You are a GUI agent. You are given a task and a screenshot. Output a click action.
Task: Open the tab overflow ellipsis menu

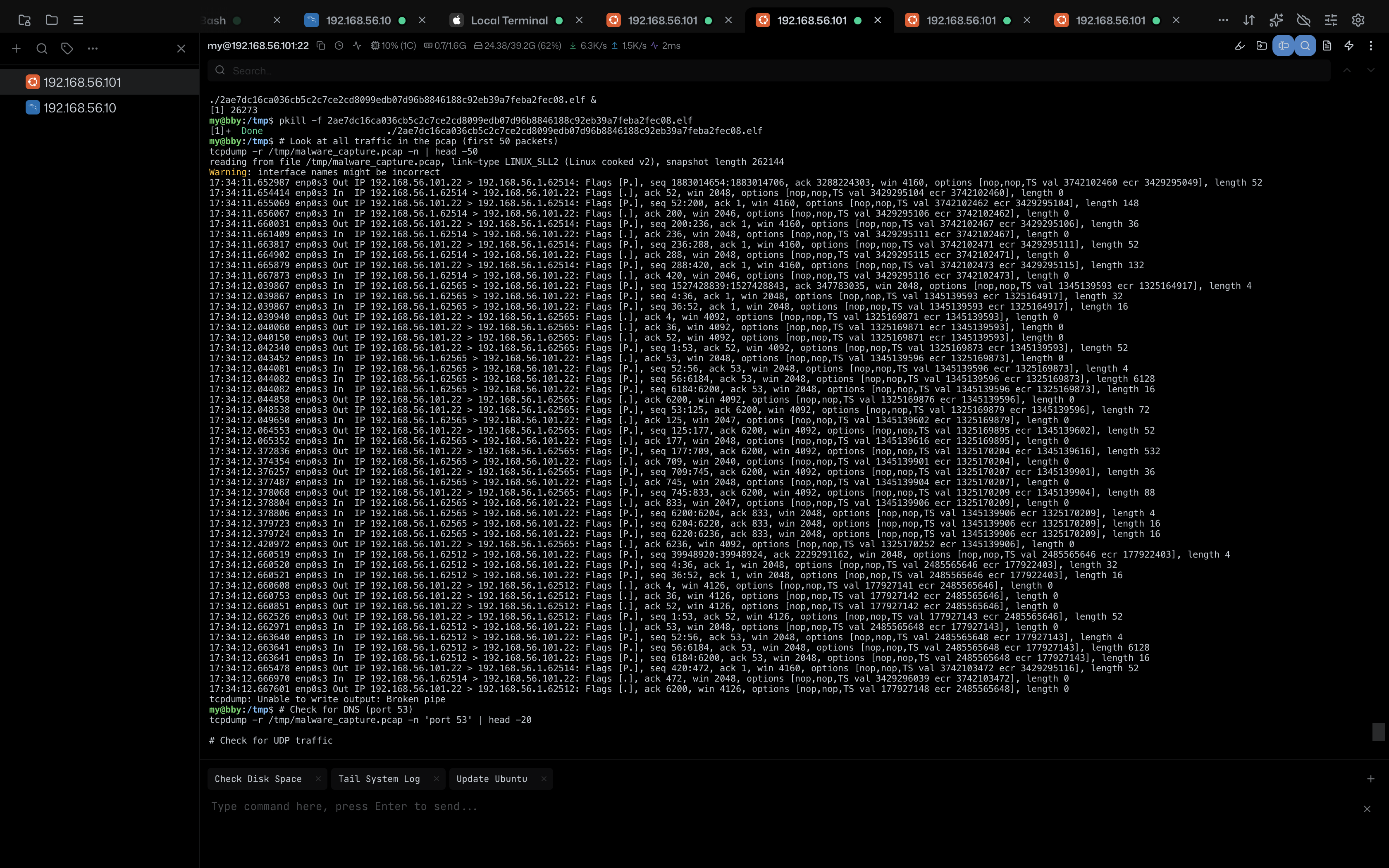(1223, 20)
